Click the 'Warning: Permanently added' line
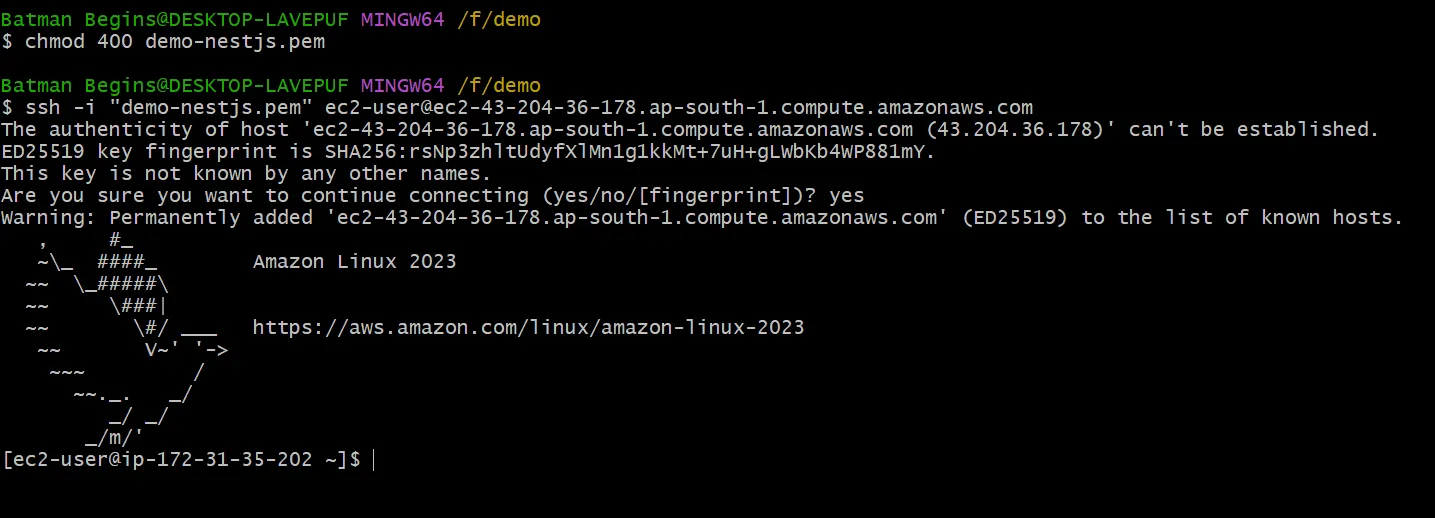The image size is (1435, 518). click(702, 218)
